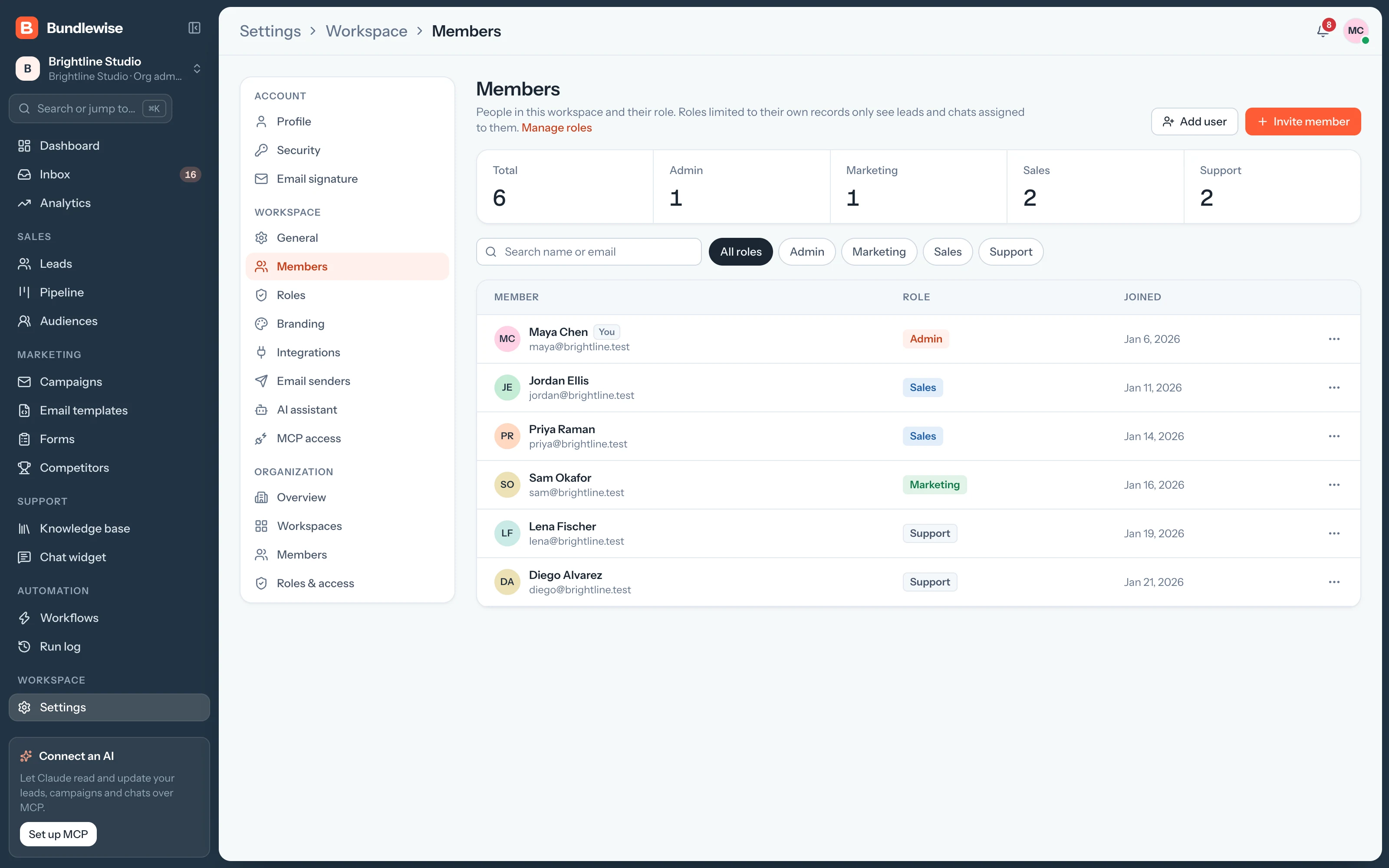The image size is (1389, 868).
Task: Open Inbox in the sidebar
Action: [x=109, y=174]
